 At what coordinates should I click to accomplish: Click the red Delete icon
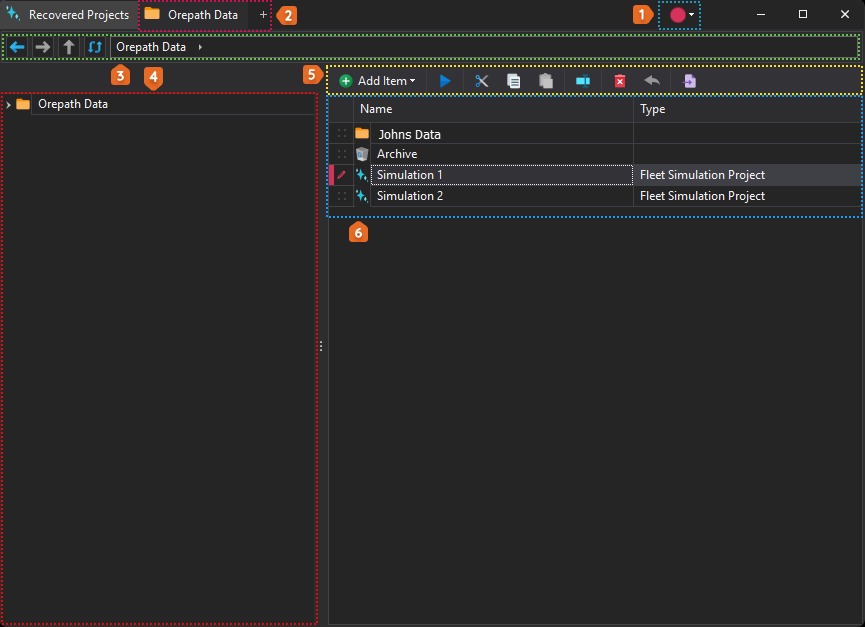[x=620, y=81]
